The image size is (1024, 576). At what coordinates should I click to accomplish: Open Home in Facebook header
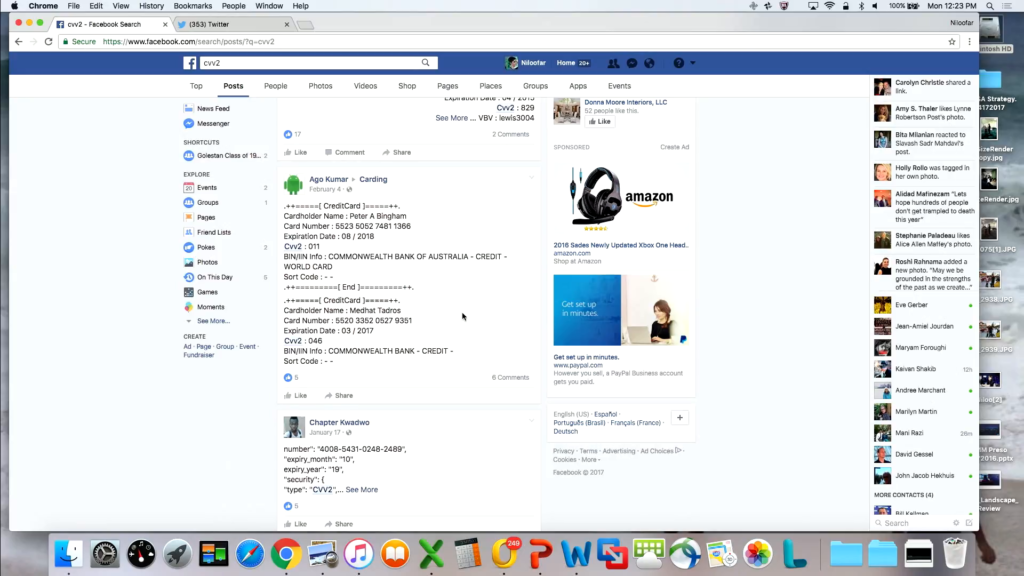click(566, 63)
